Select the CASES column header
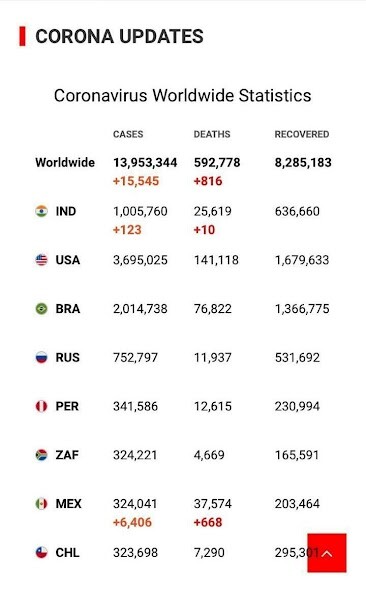 (128, 134)
